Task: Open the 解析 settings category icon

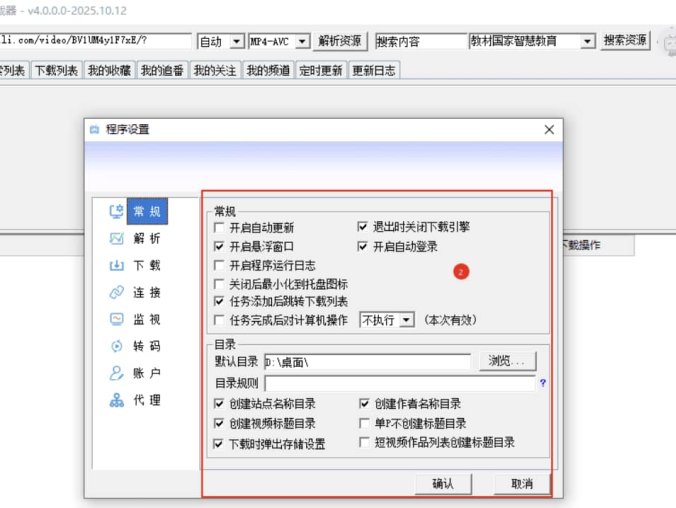Action: click(116, 238)
